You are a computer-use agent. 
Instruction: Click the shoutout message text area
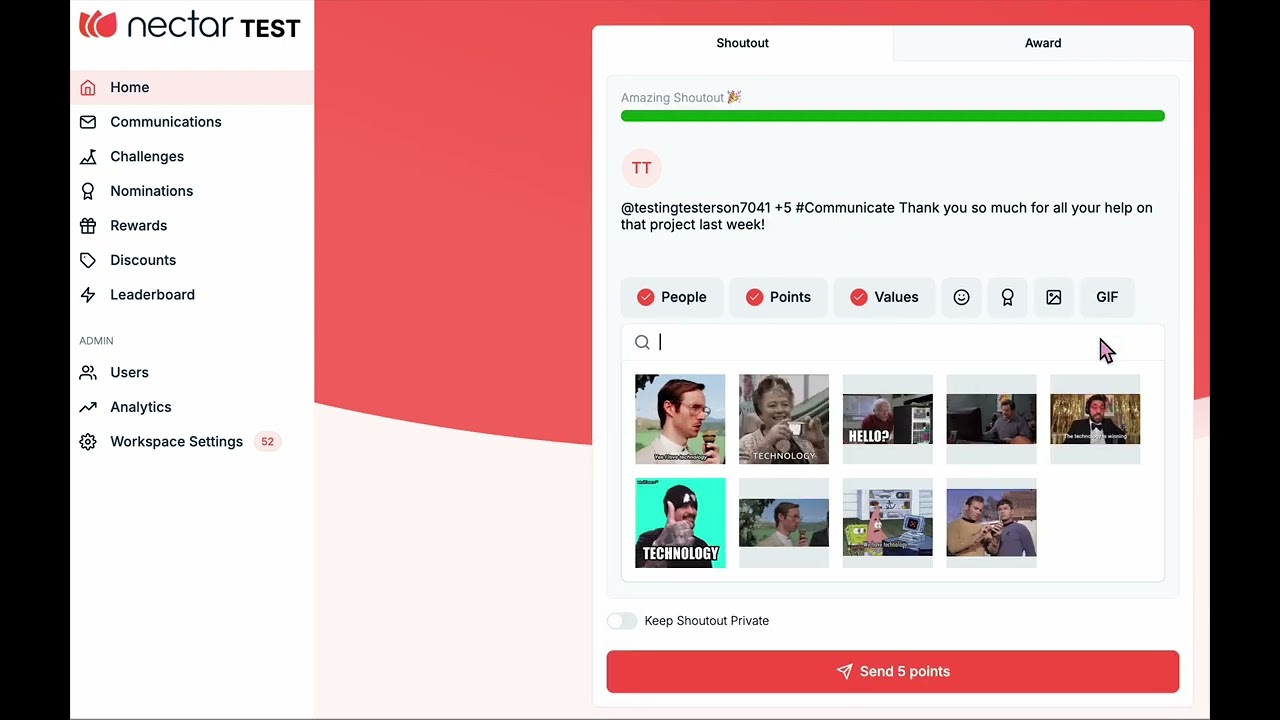click(893, 216)
